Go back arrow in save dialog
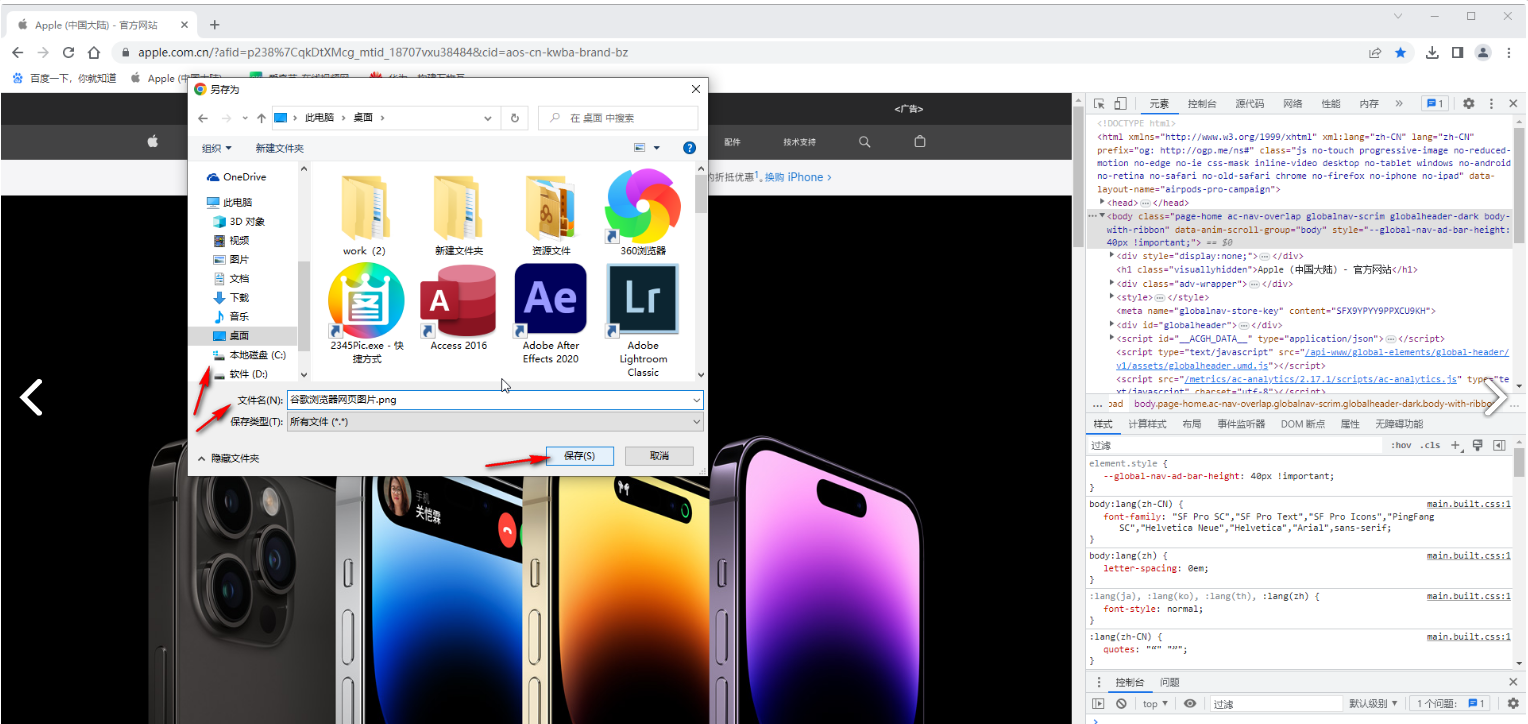 203,118
